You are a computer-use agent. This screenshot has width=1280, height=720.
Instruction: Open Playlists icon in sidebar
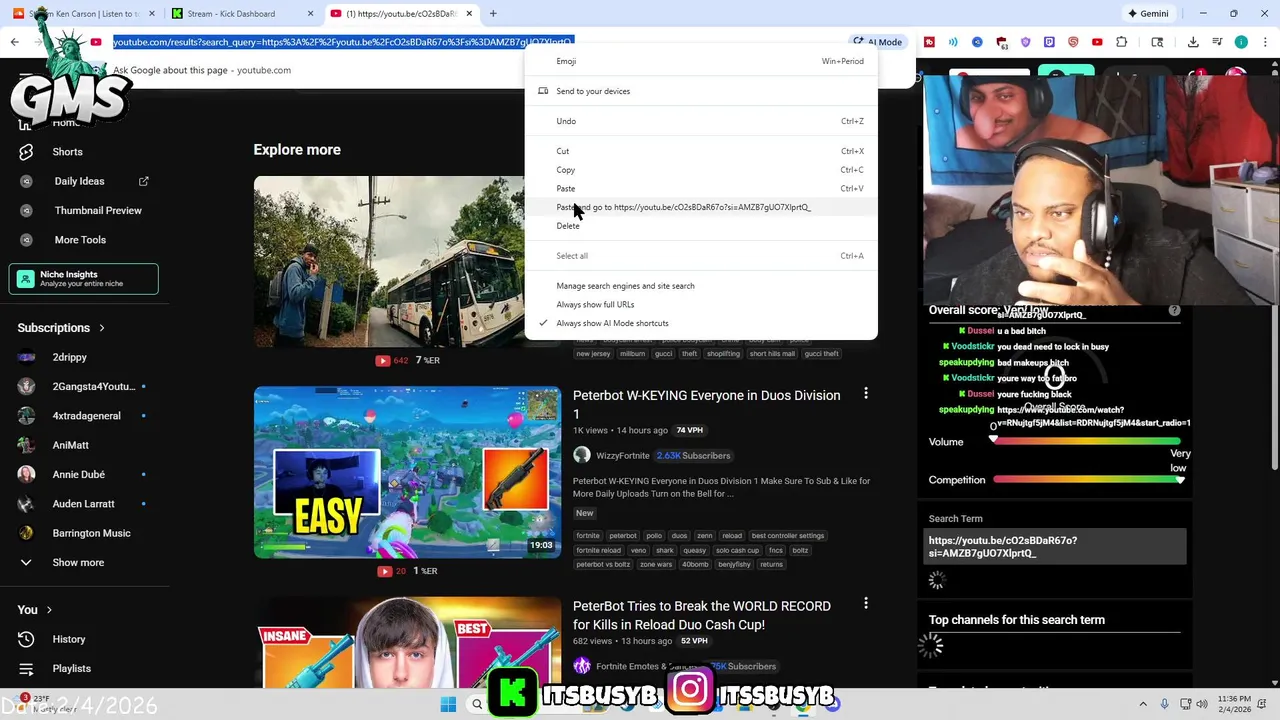[27, 668]
